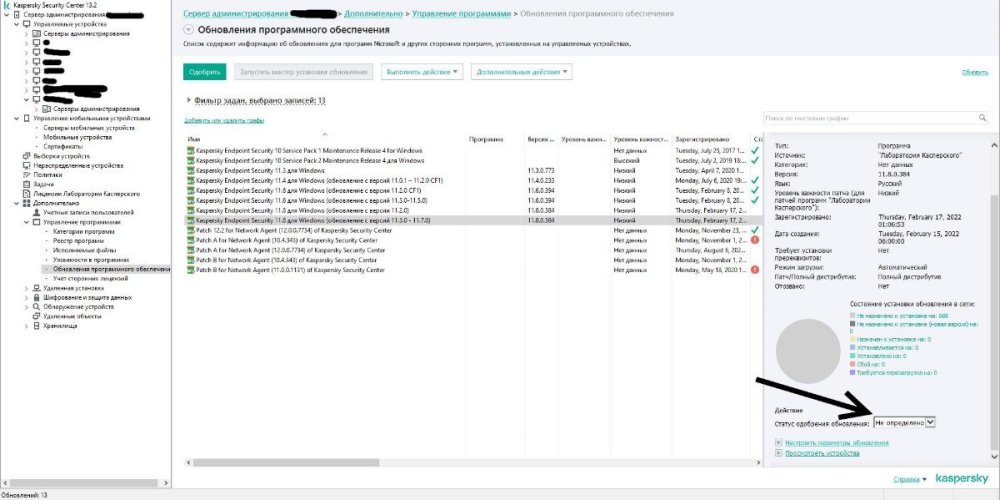Image resolution: width=1000 pixels, height=500 pixels.
Task: Select row 'Patch A for Network Agent (12.0.0.7734)'
Action: coord(473,250)
